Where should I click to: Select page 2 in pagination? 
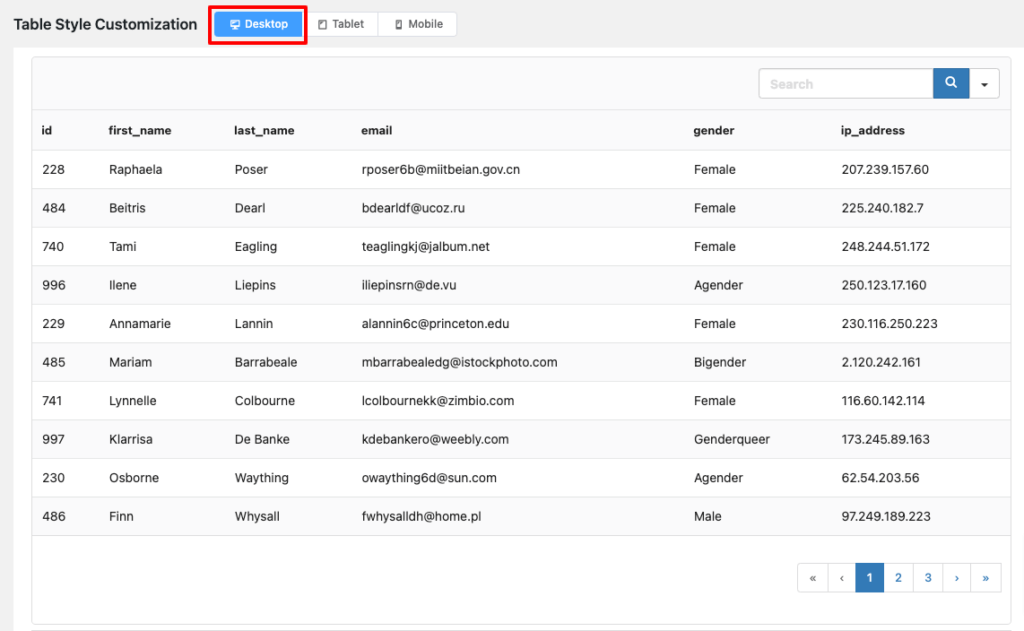[x=899, y=577]
